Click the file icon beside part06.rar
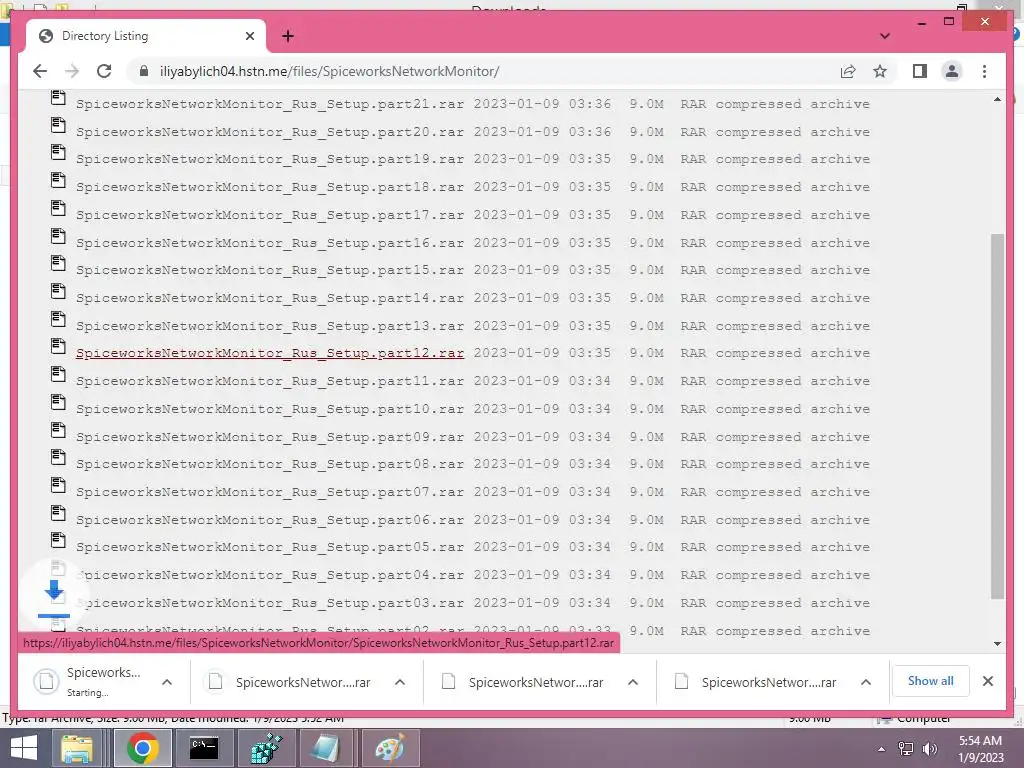1024x768 pixels. 58,513
